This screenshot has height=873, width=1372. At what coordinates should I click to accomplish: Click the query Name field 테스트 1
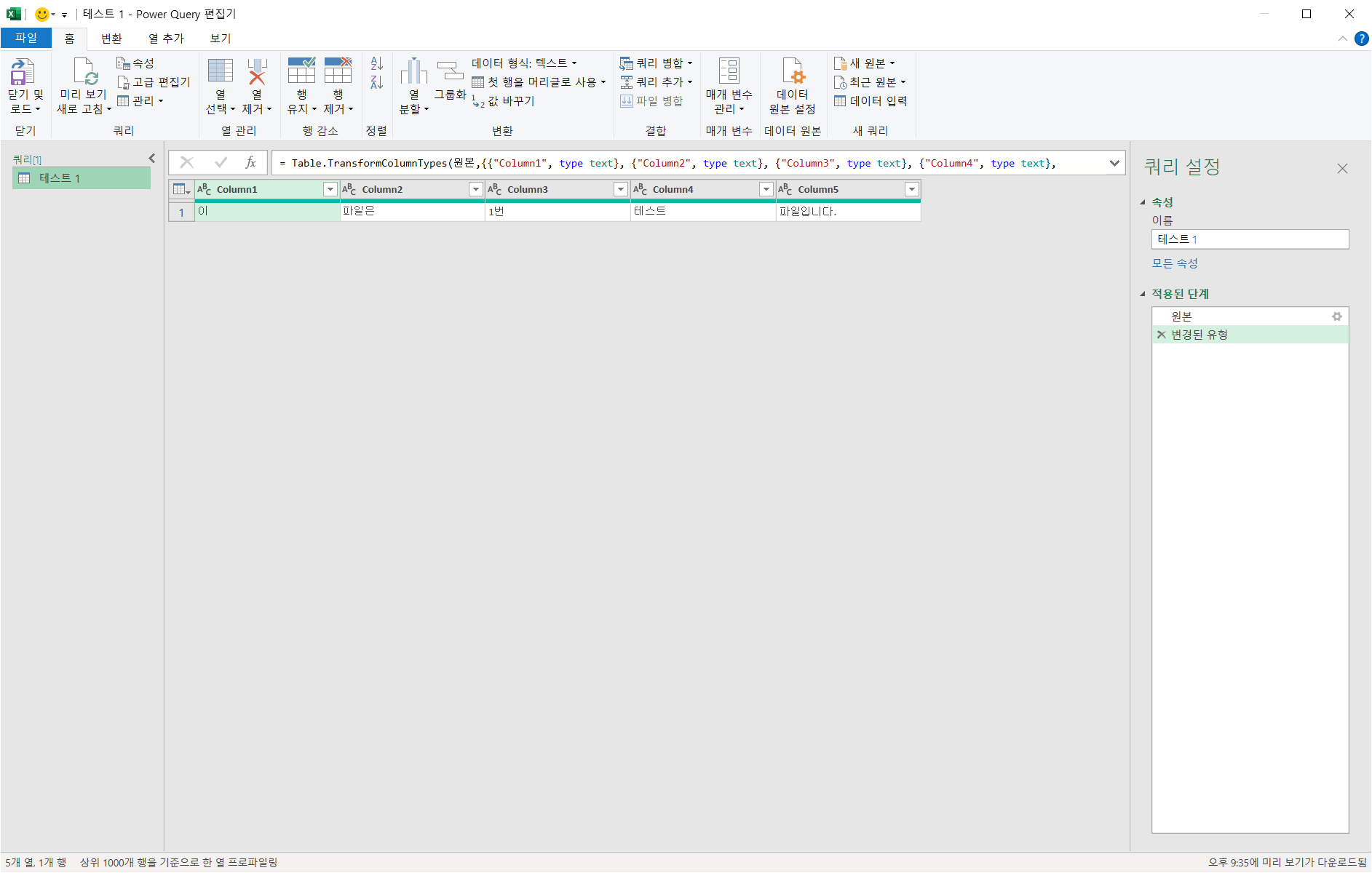(1250, 239)
